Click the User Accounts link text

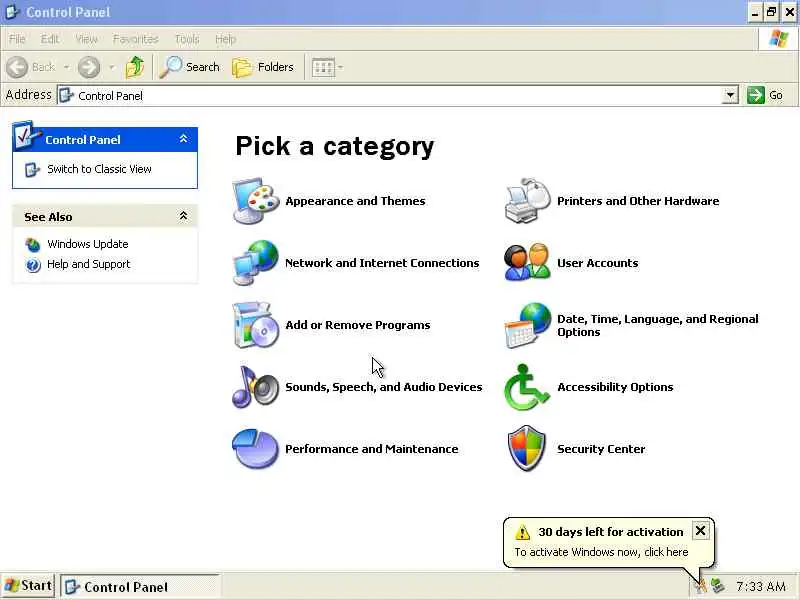597,263
